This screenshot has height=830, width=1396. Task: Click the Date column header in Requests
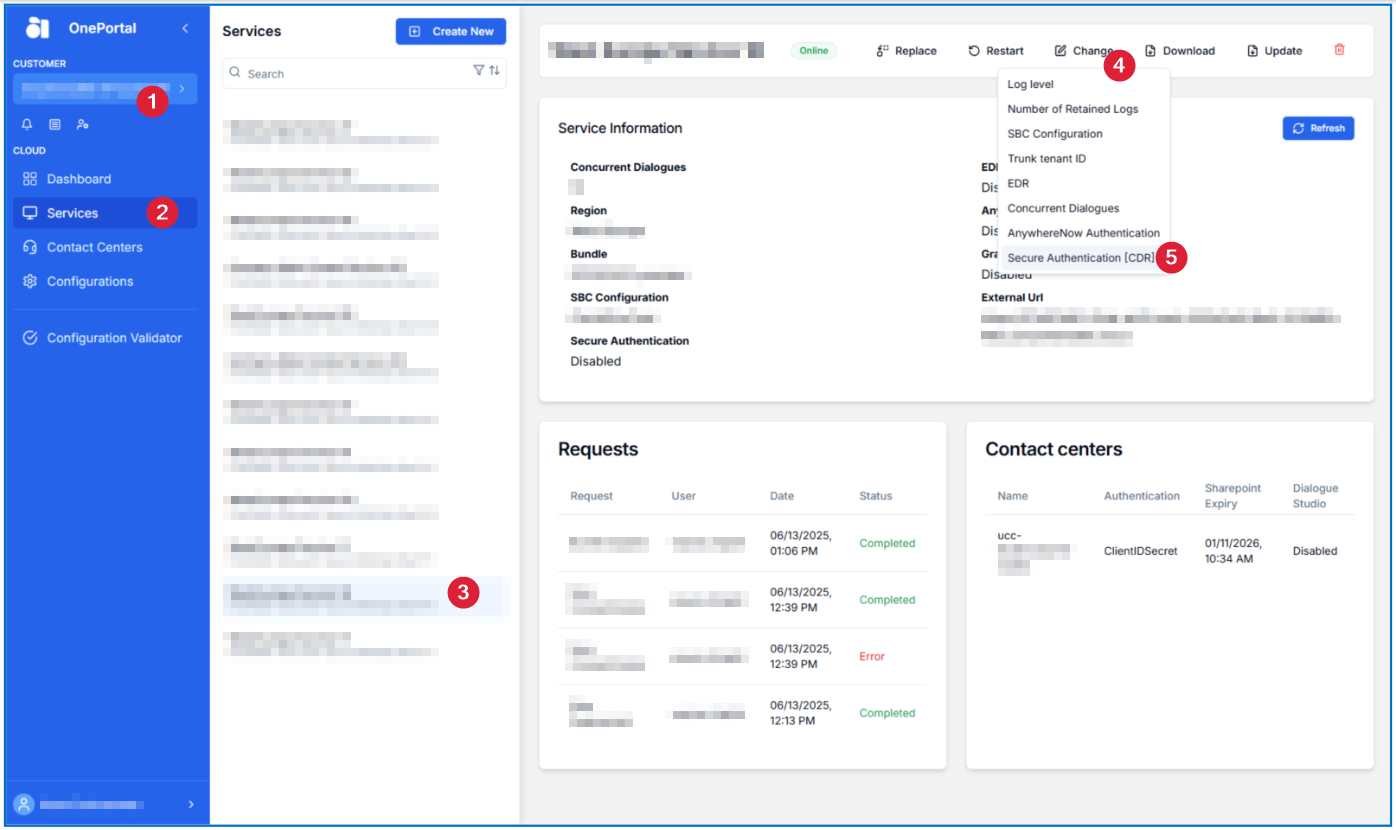782,496
